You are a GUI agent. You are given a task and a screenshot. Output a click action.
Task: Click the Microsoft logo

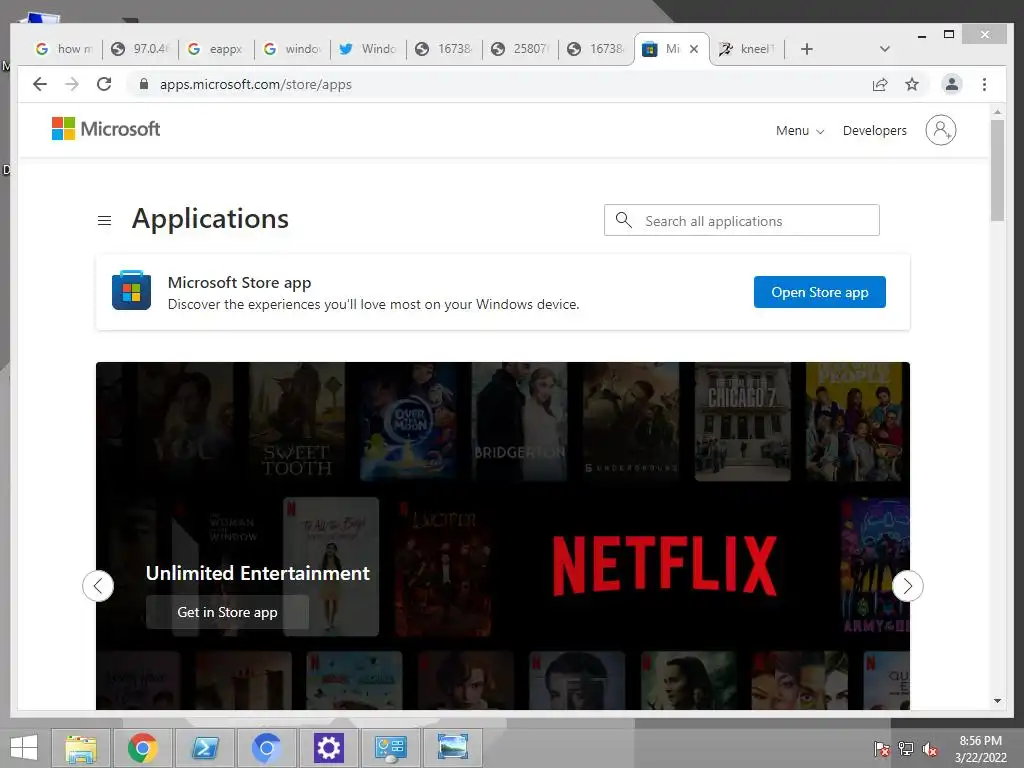tap(106, 129)
